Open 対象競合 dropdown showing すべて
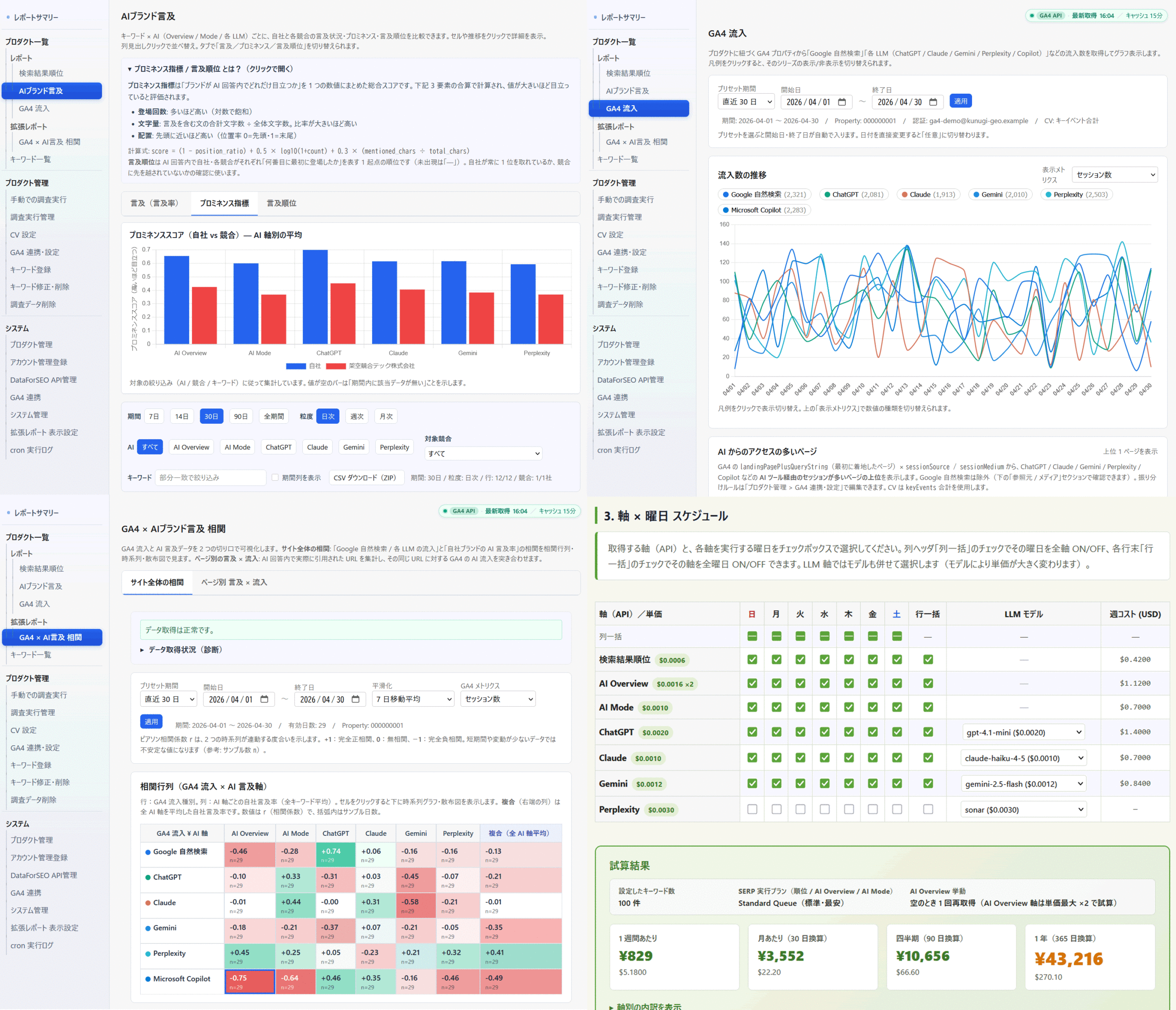1176x1010 pixels. [x=483, y=453]
